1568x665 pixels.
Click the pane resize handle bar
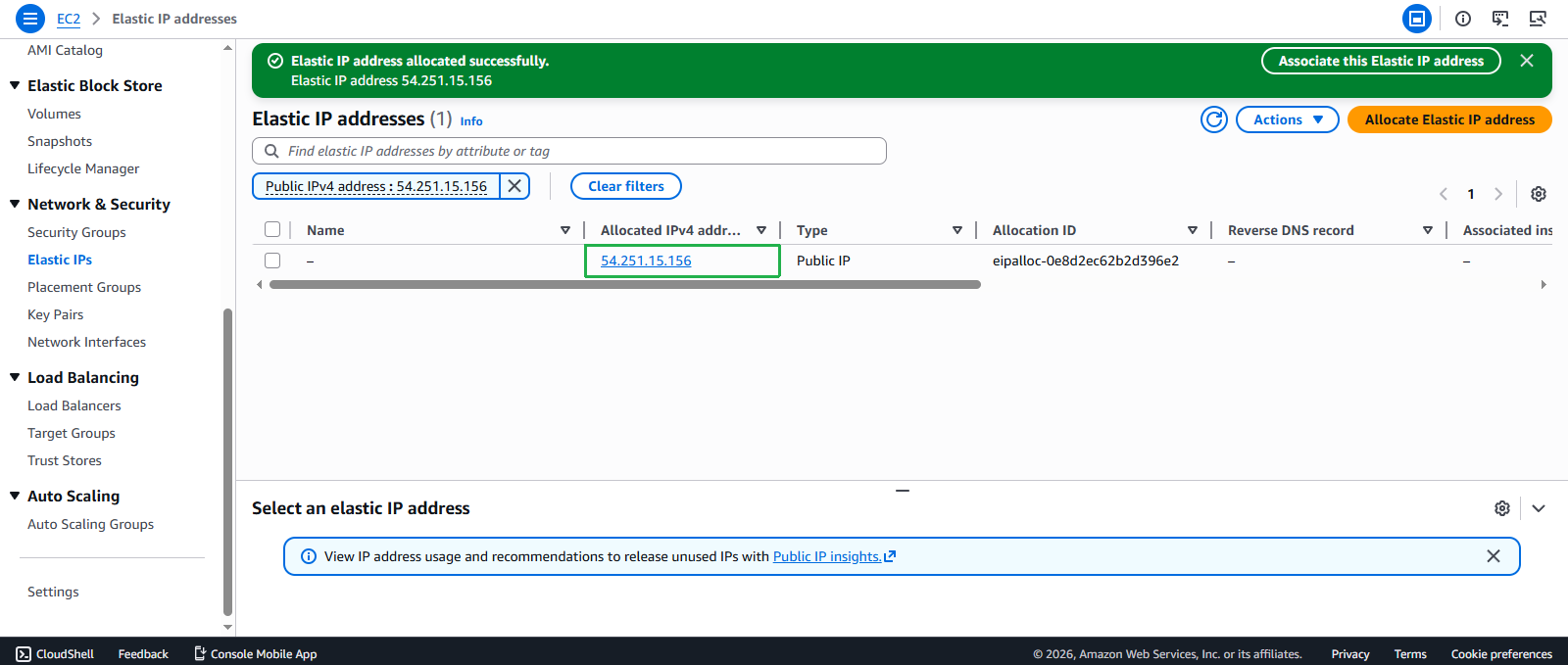[903, 490]
